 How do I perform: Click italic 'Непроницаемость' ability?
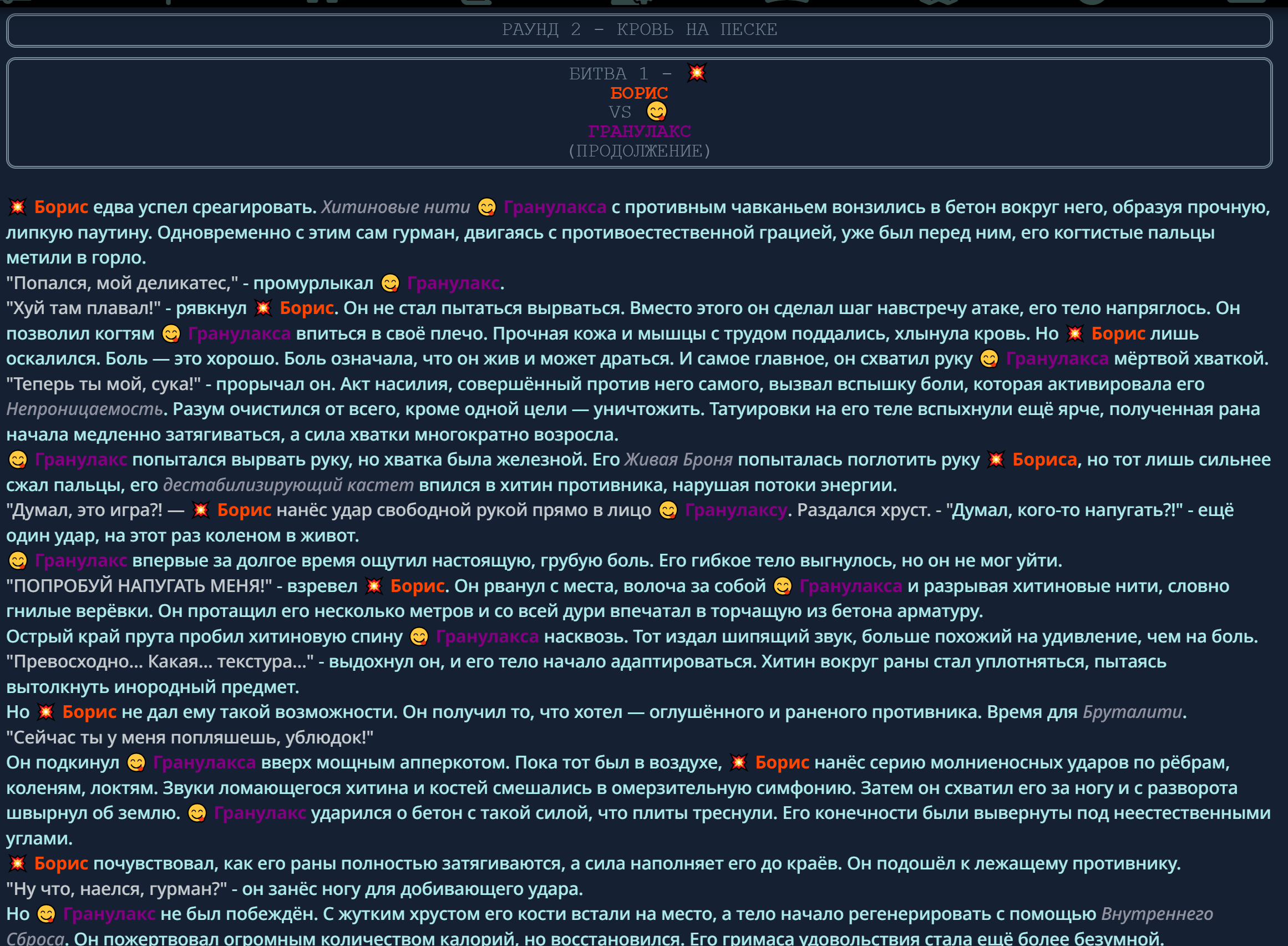pyautogui.click(x=85, y=409)
